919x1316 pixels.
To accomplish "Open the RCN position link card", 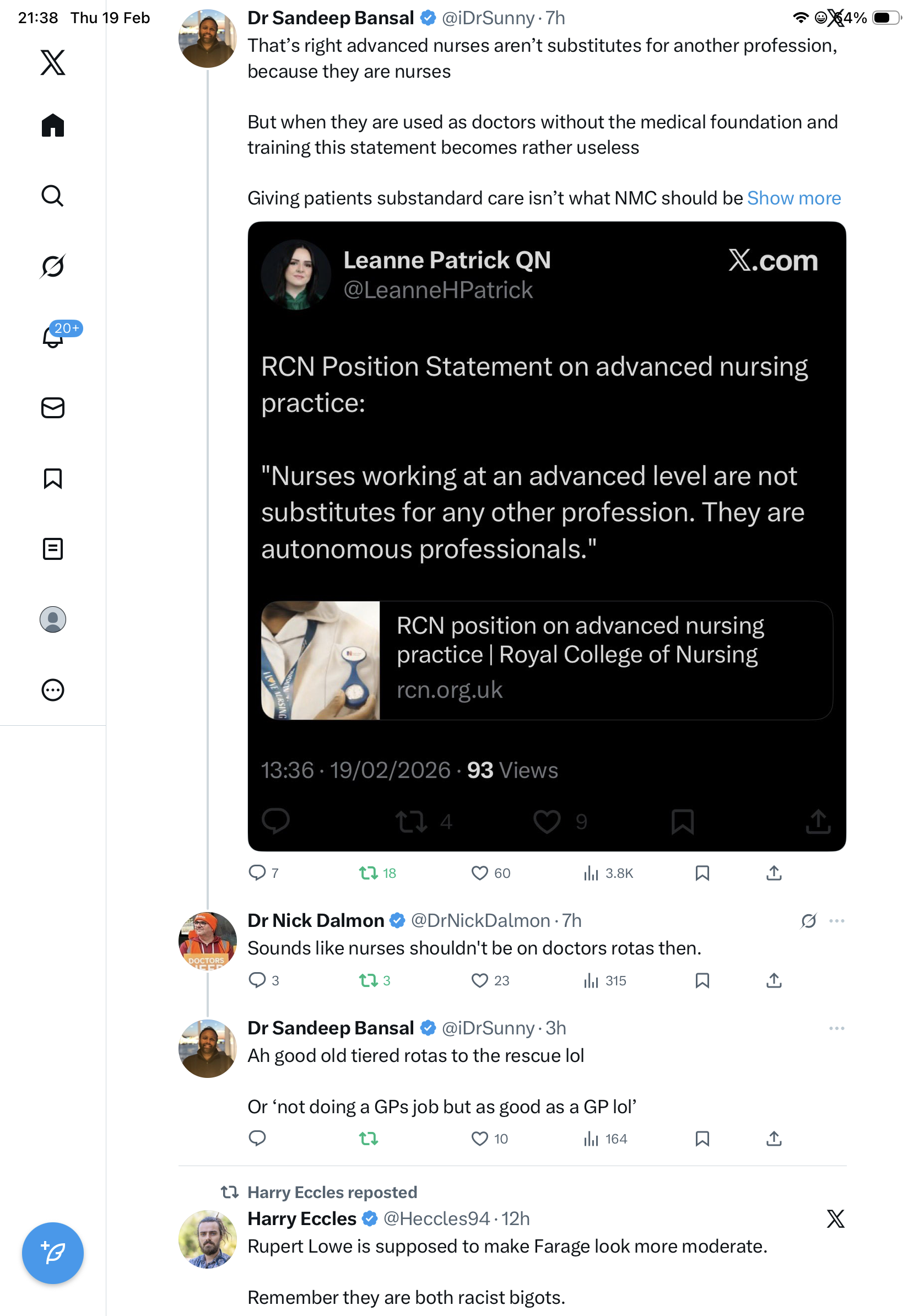I will click(547, 660).
